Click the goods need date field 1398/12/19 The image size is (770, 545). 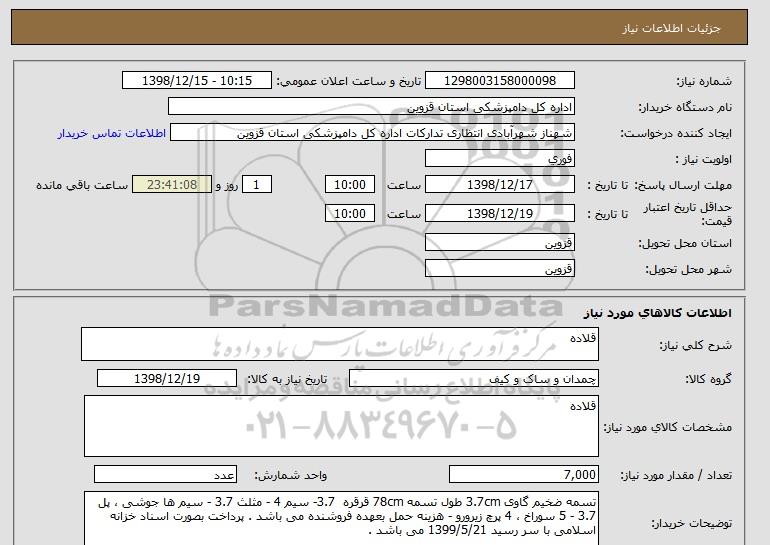point(167,379)
